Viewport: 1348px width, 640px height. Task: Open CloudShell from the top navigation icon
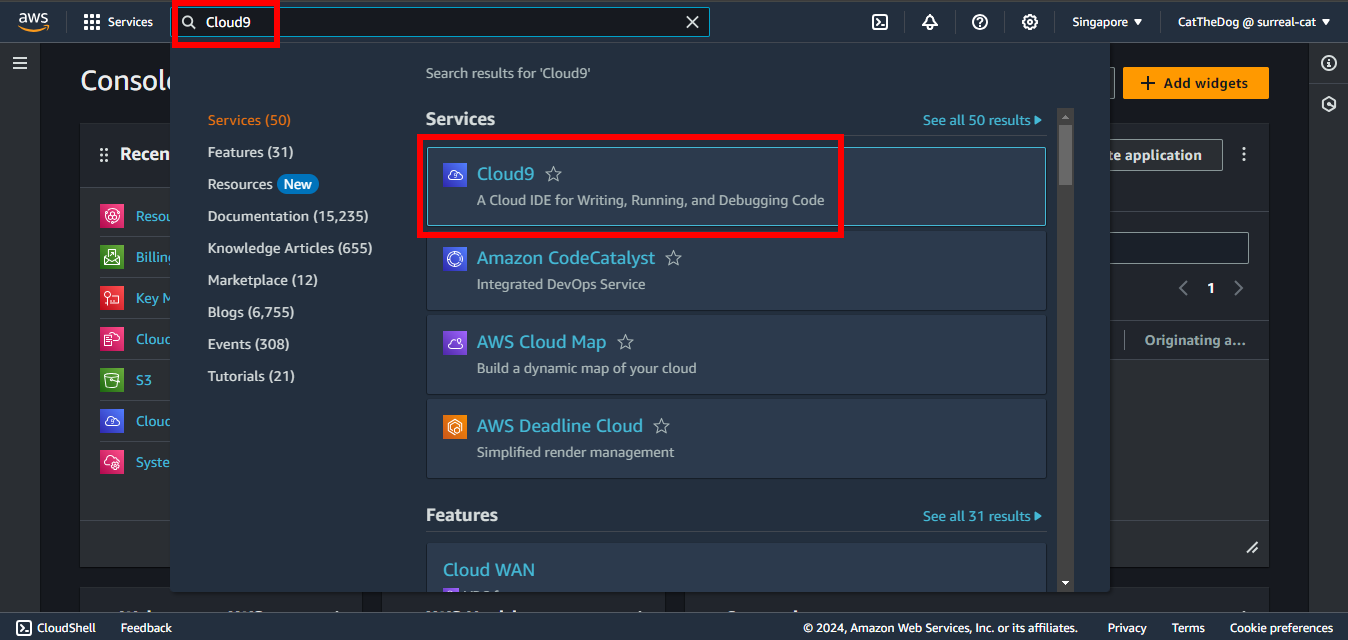880,22
